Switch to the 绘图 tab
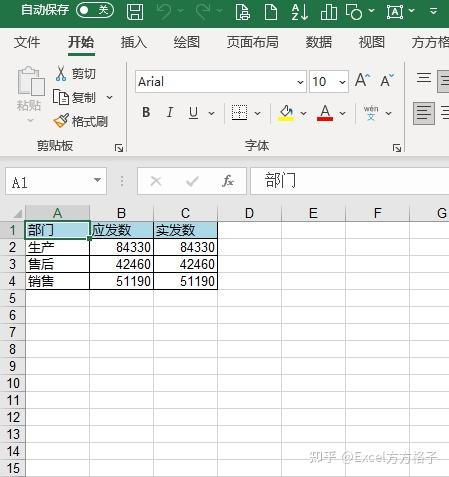Image resolution: width=449 pixels, height=477 pixels. tap(187, 42)
